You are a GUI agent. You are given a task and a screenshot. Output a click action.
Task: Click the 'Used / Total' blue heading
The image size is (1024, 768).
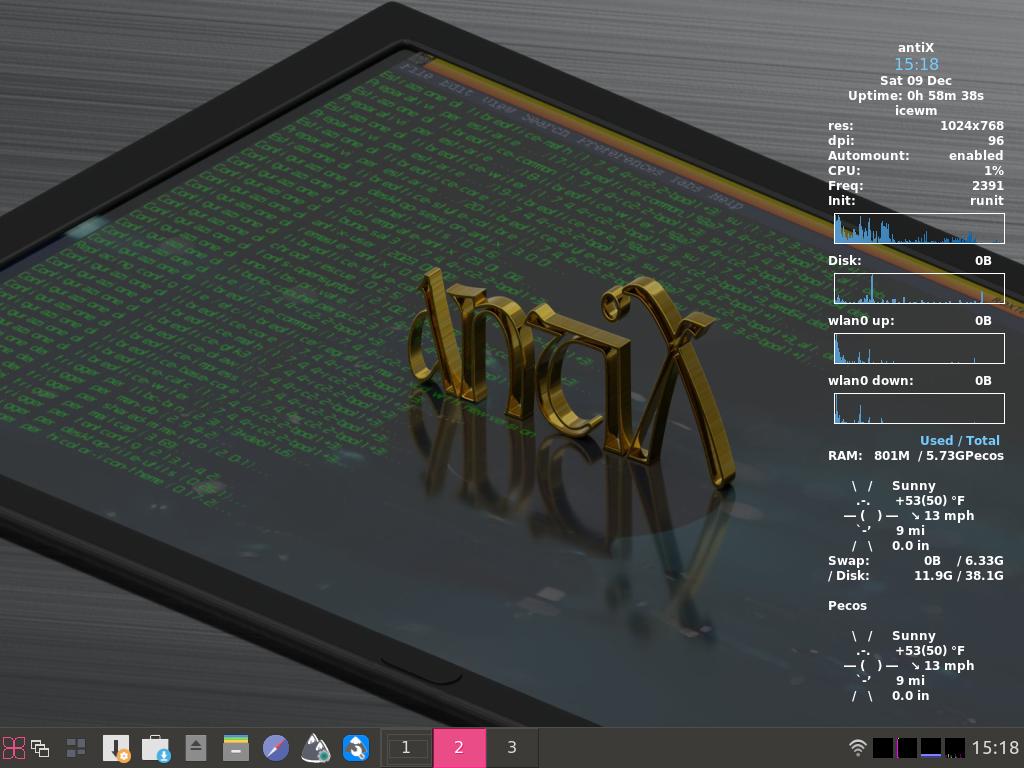pos(960,440)
